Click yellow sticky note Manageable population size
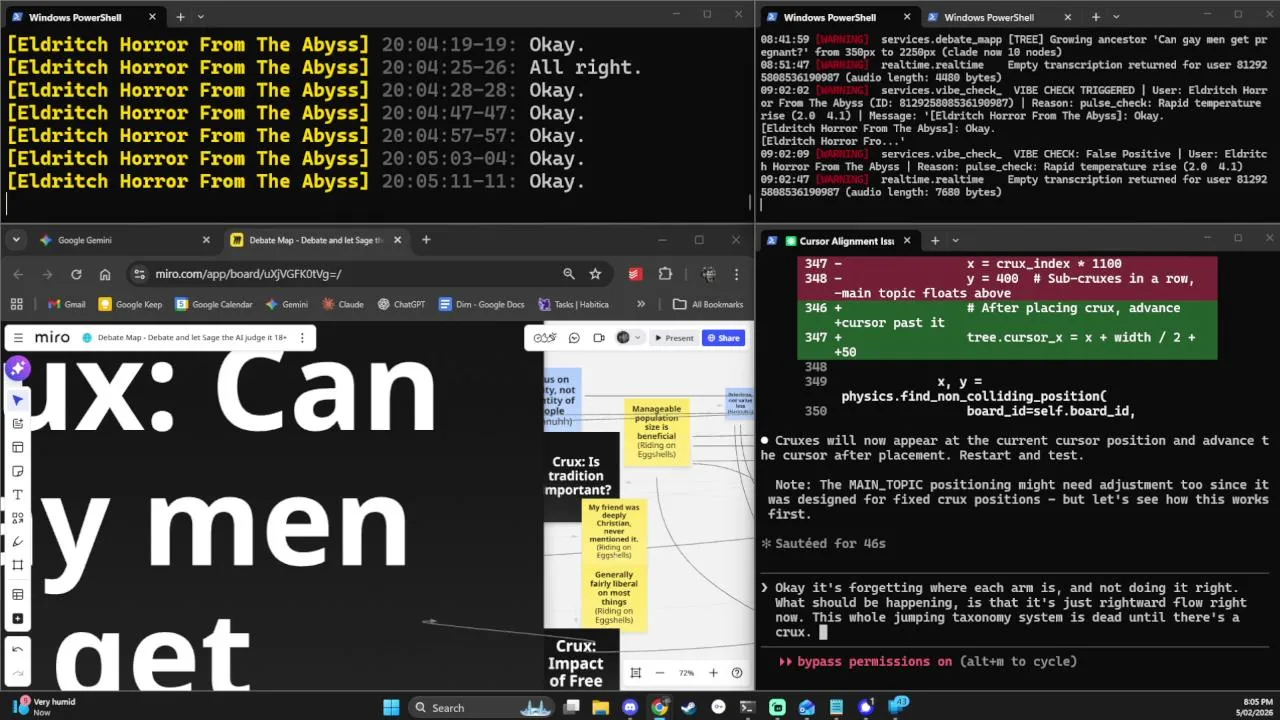 pos(656,432)
